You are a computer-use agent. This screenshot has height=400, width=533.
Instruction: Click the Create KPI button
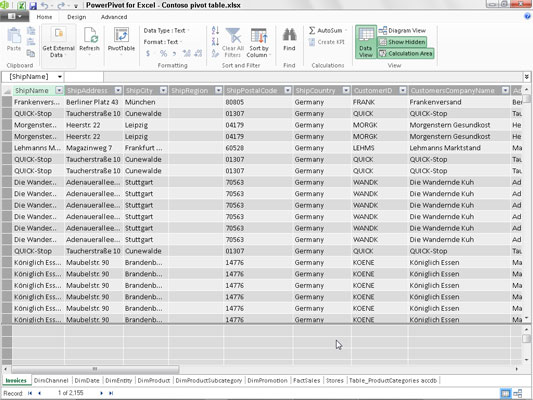click(327, 42)
